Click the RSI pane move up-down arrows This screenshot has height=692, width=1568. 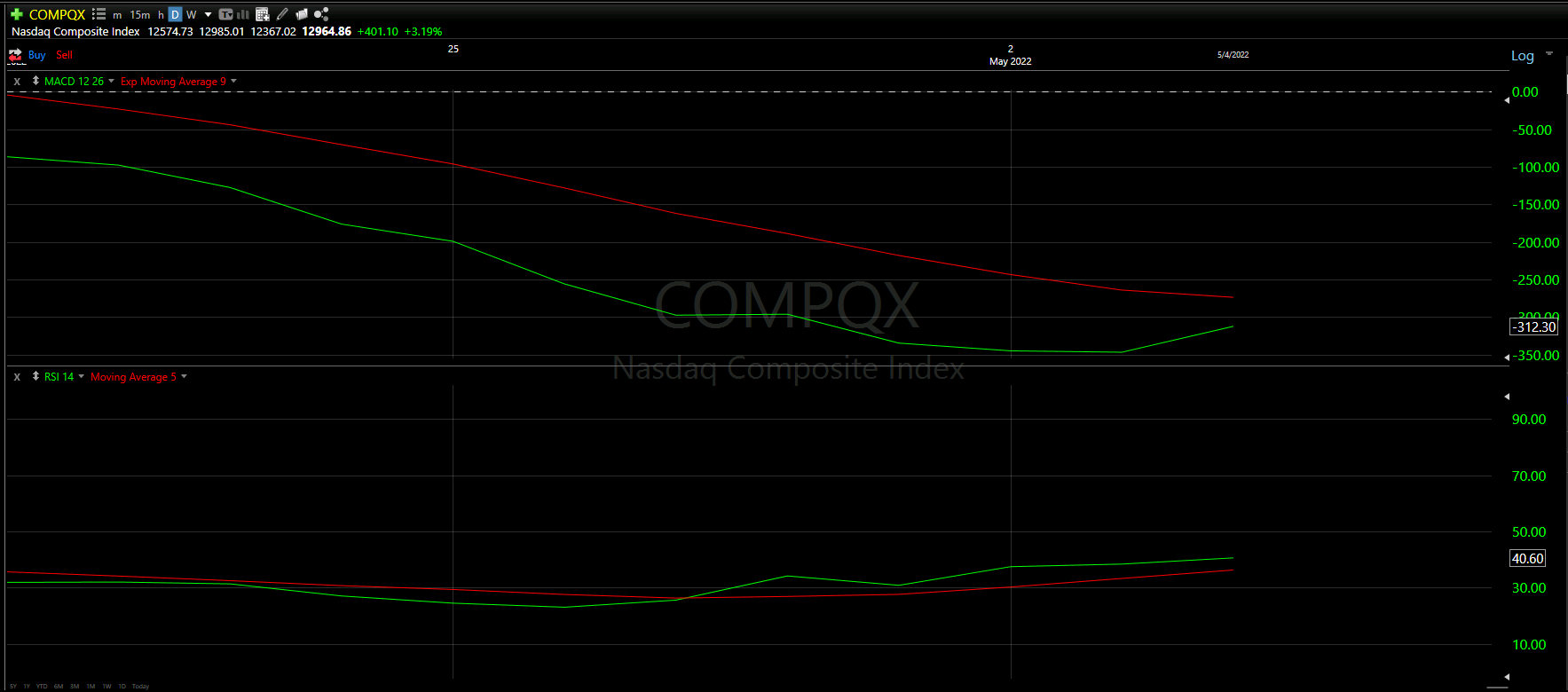(x=35, y=376)
